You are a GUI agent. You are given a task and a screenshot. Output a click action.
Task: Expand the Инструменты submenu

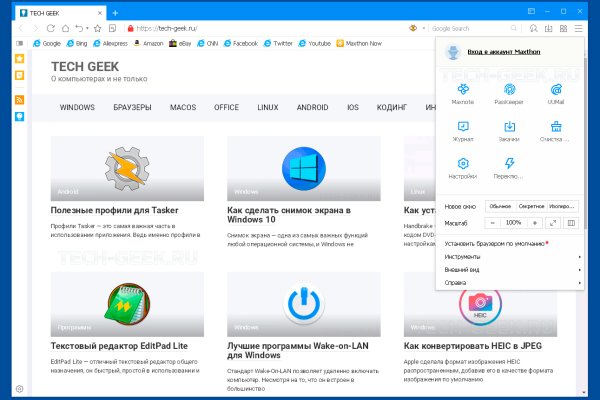click(x=510, y=256)
